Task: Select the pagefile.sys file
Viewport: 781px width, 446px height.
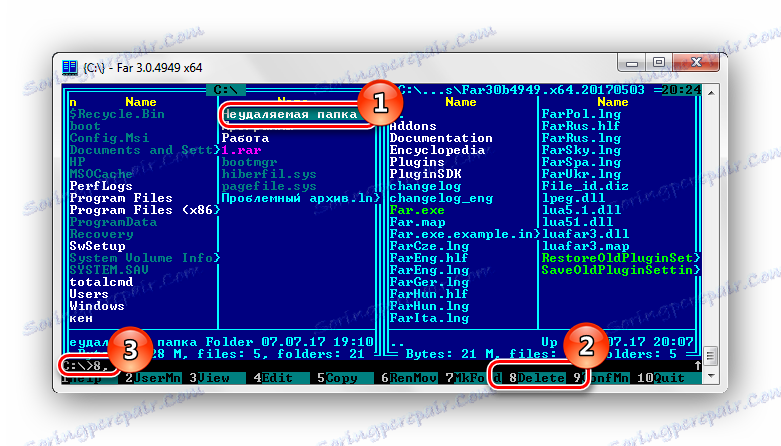Action: point(269,186)
